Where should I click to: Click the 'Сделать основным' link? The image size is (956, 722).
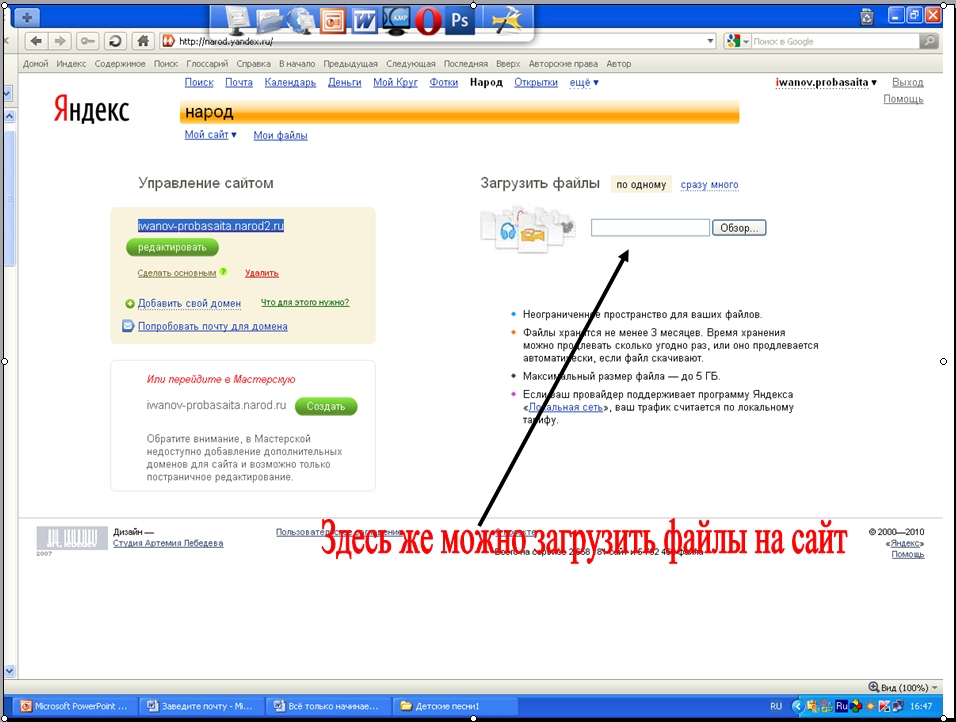[177, 273]
